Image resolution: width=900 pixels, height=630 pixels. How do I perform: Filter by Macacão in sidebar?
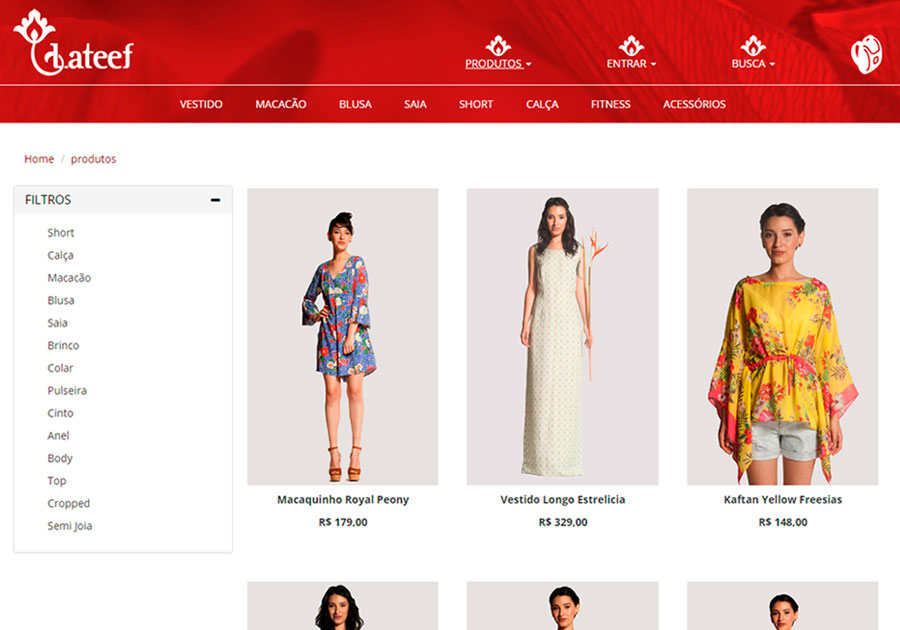tap(69, 278)
